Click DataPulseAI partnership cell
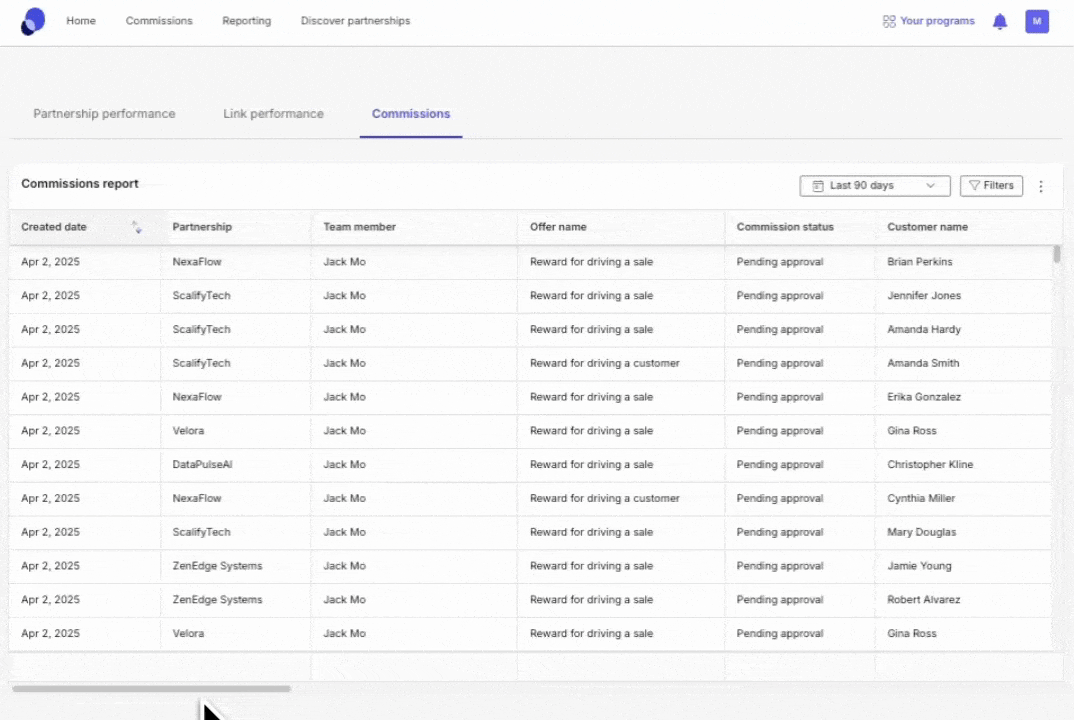This screenshot has height=720, width=1074. (202, 464)
